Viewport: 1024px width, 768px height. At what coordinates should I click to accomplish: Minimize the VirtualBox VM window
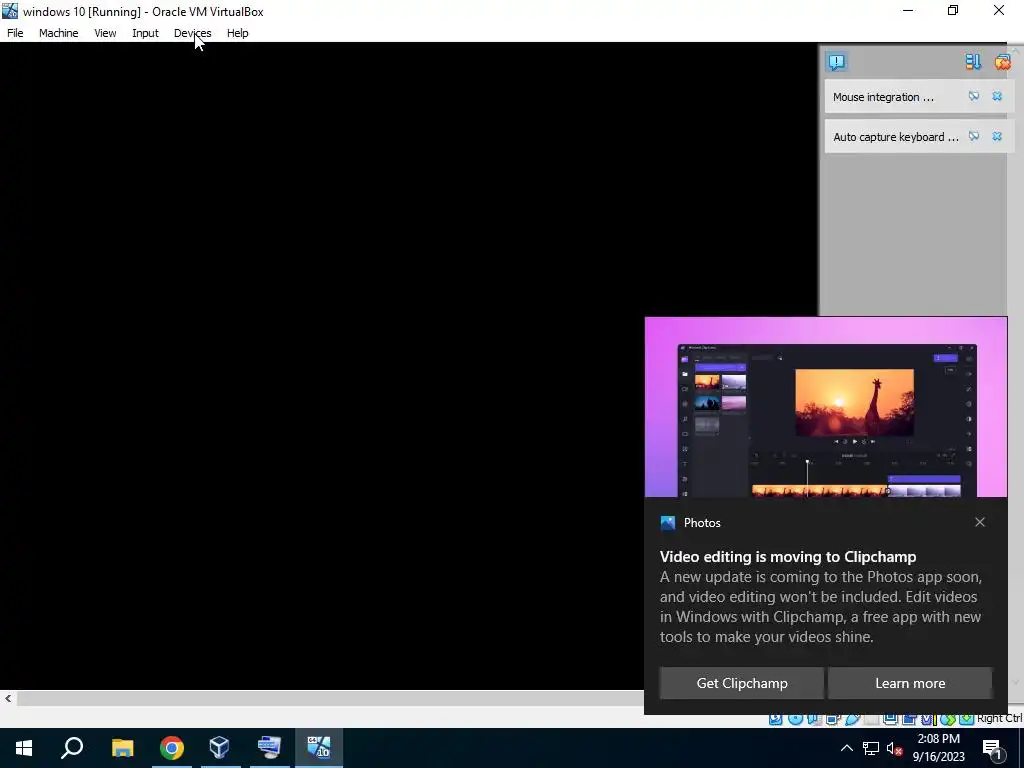(x=908, y=10)
